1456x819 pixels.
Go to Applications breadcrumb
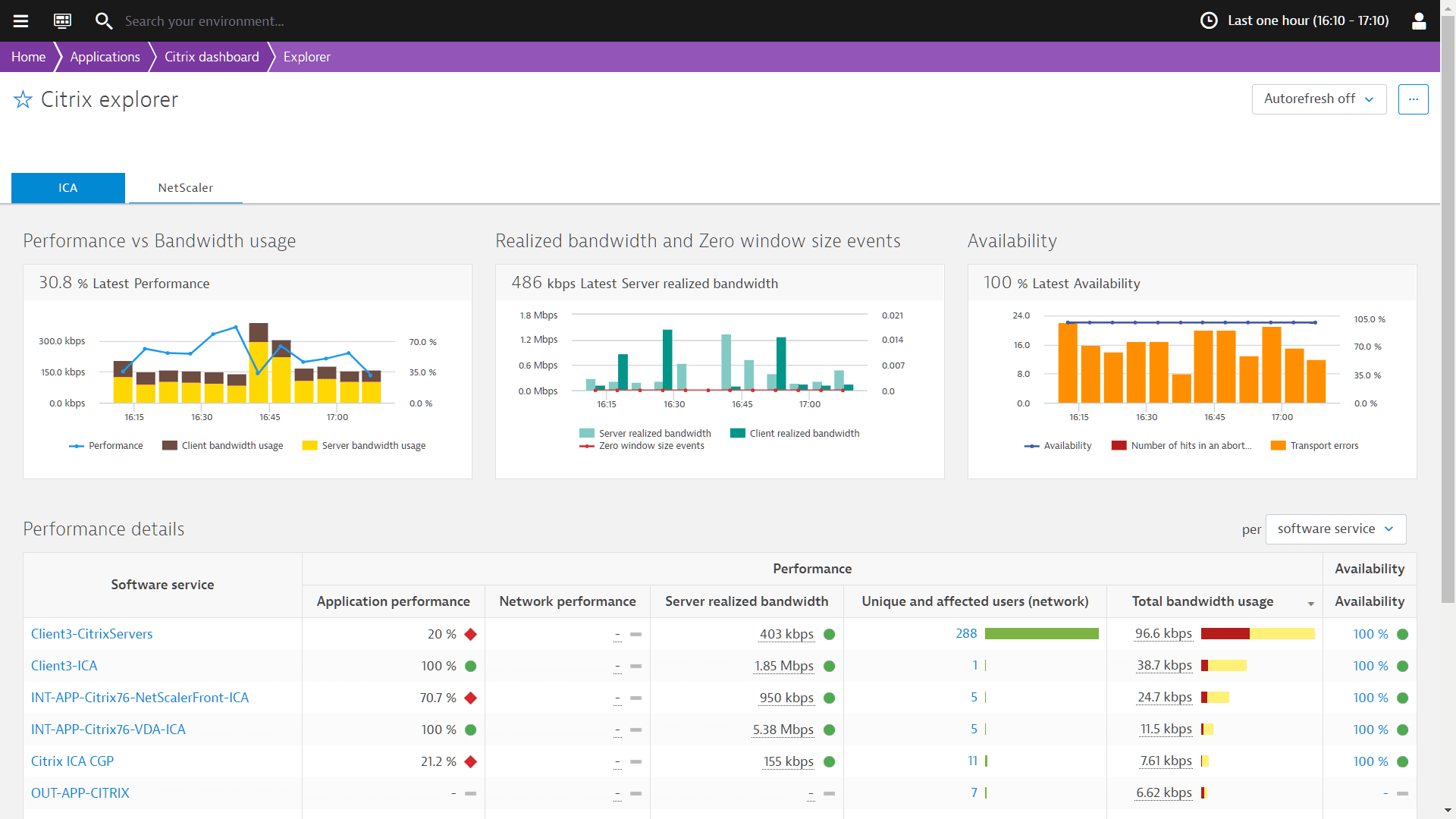click(x=105, y=57)
